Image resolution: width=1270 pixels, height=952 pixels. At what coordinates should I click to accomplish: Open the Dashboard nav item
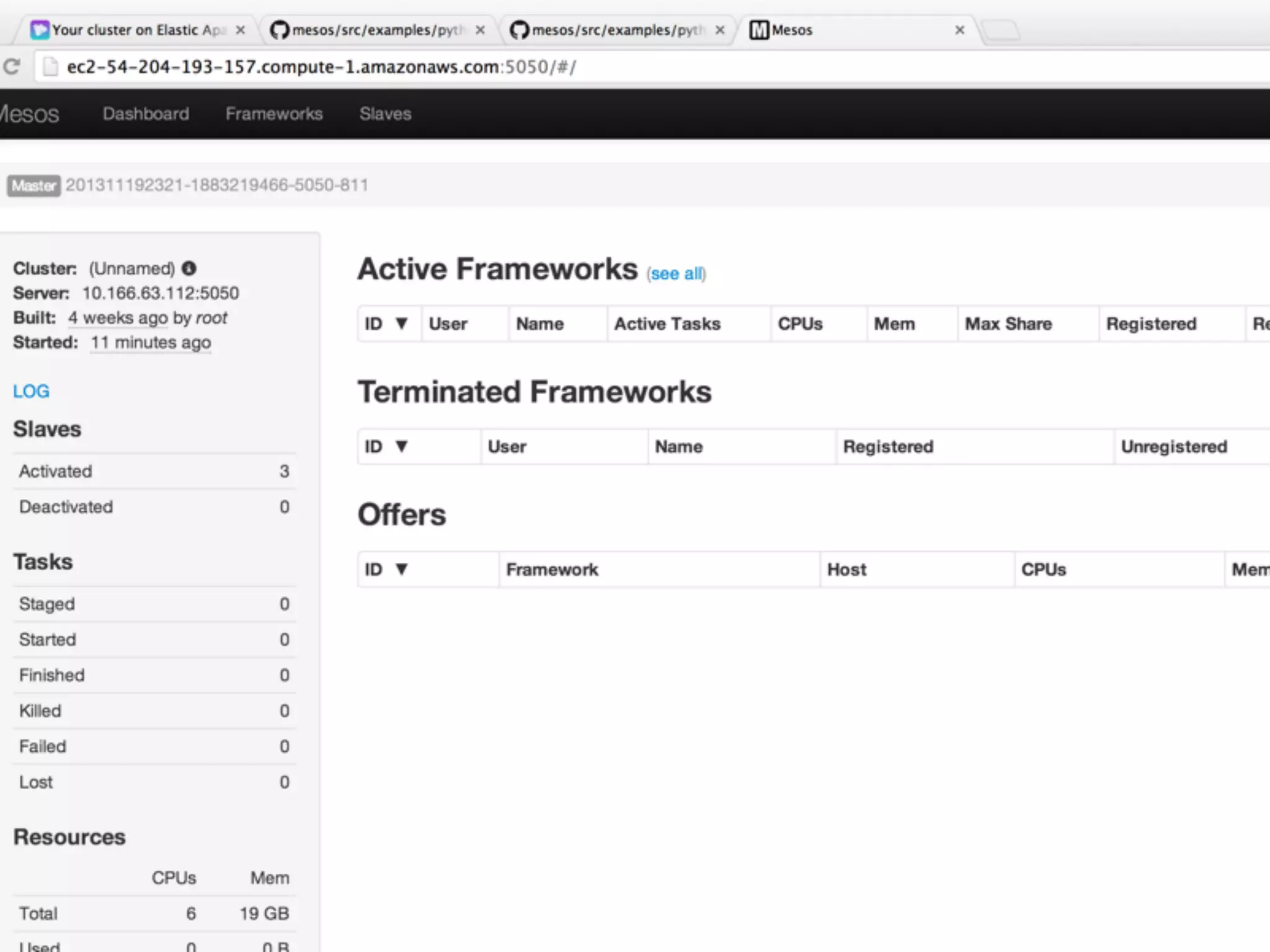tap(146, 113)
